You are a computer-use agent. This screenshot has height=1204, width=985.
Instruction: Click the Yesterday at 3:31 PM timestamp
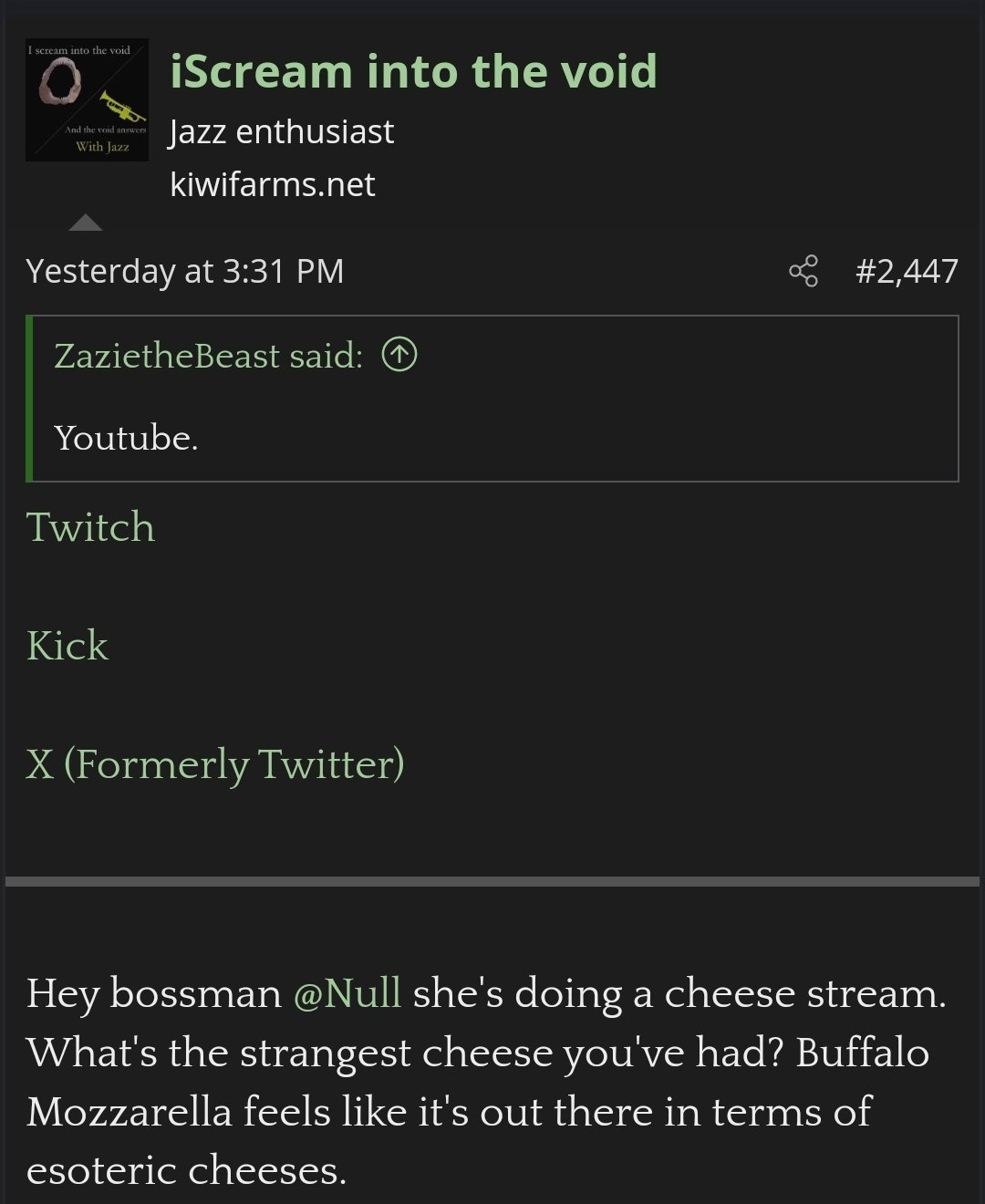pyautogui.click(x=185, y=271)
